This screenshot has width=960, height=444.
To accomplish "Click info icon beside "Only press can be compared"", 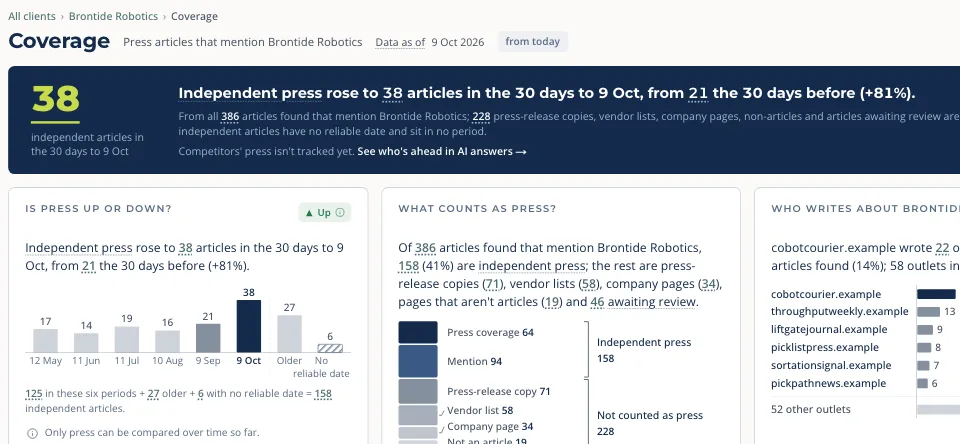I will click(x=32, y=433).
